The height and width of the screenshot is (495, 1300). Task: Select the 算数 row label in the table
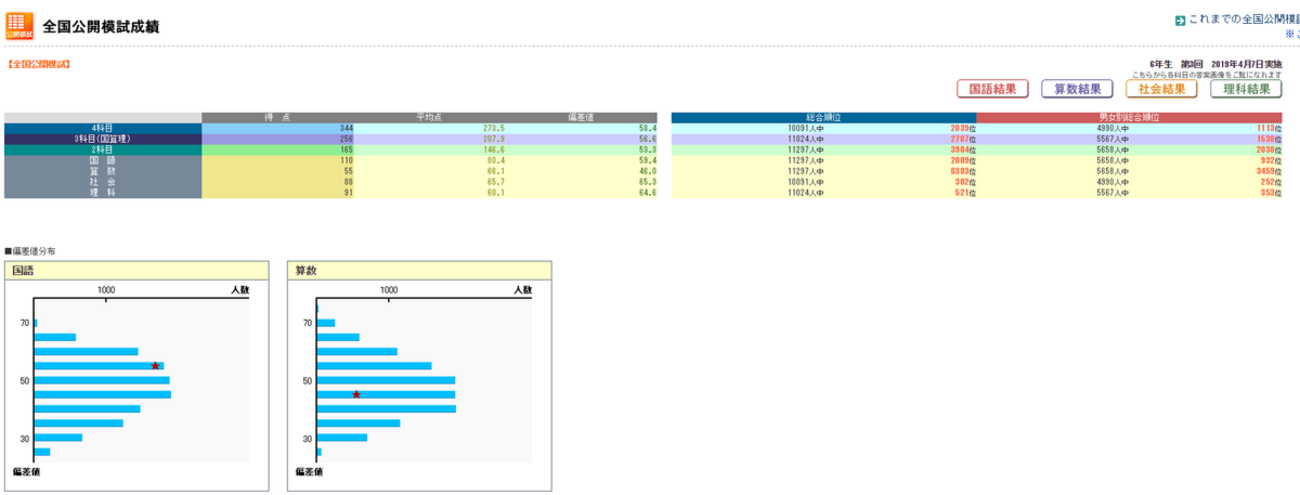click(x=103, y=171)
